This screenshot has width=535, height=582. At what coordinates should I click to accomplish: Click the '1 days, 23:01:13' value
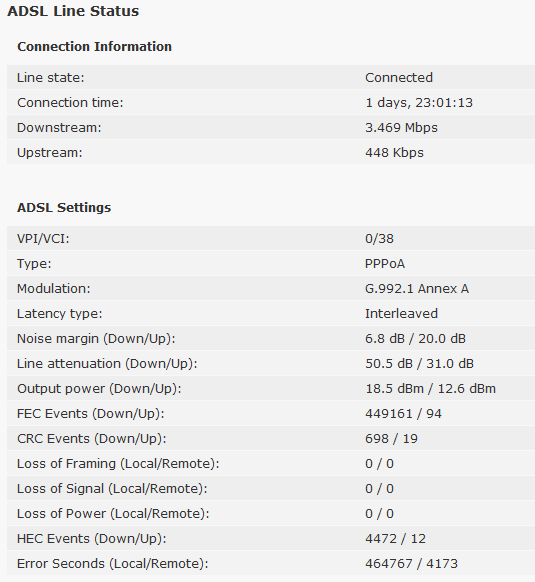[419, 103]
